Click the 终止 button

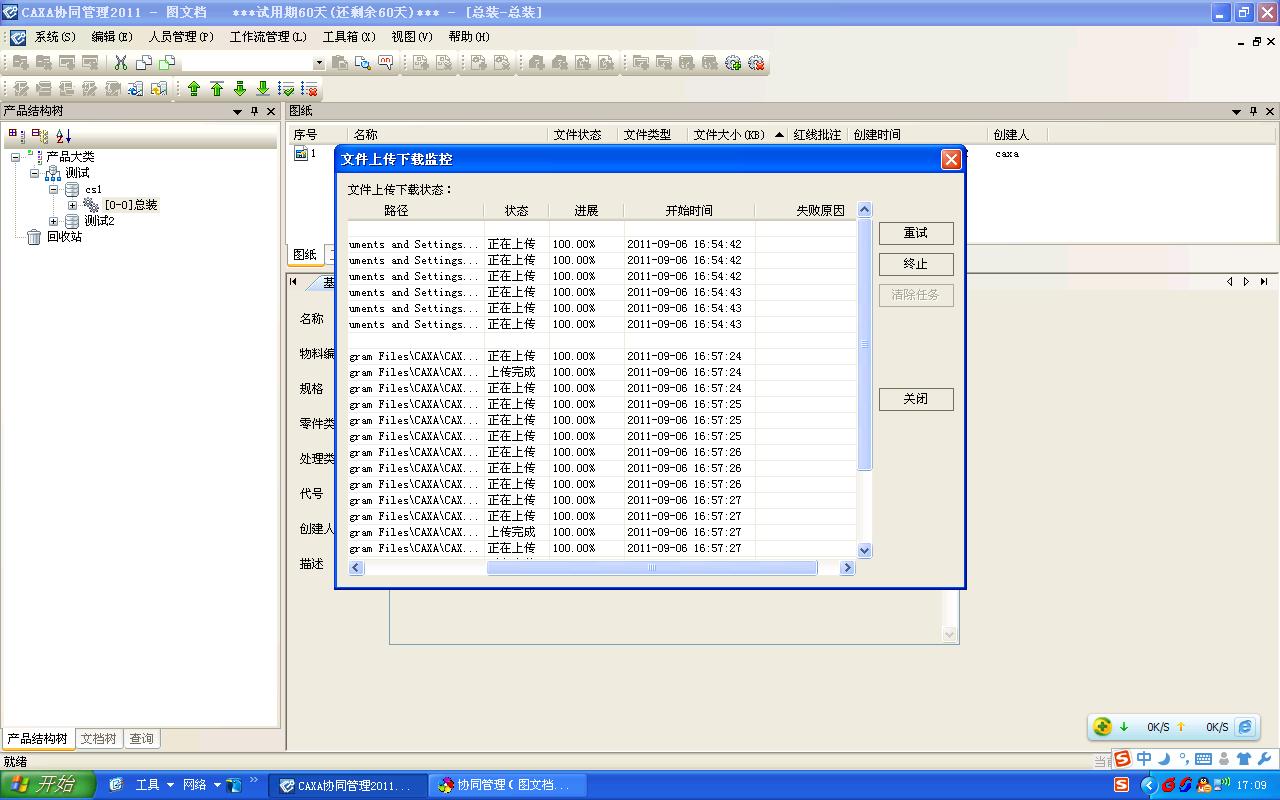pos(916,264)
